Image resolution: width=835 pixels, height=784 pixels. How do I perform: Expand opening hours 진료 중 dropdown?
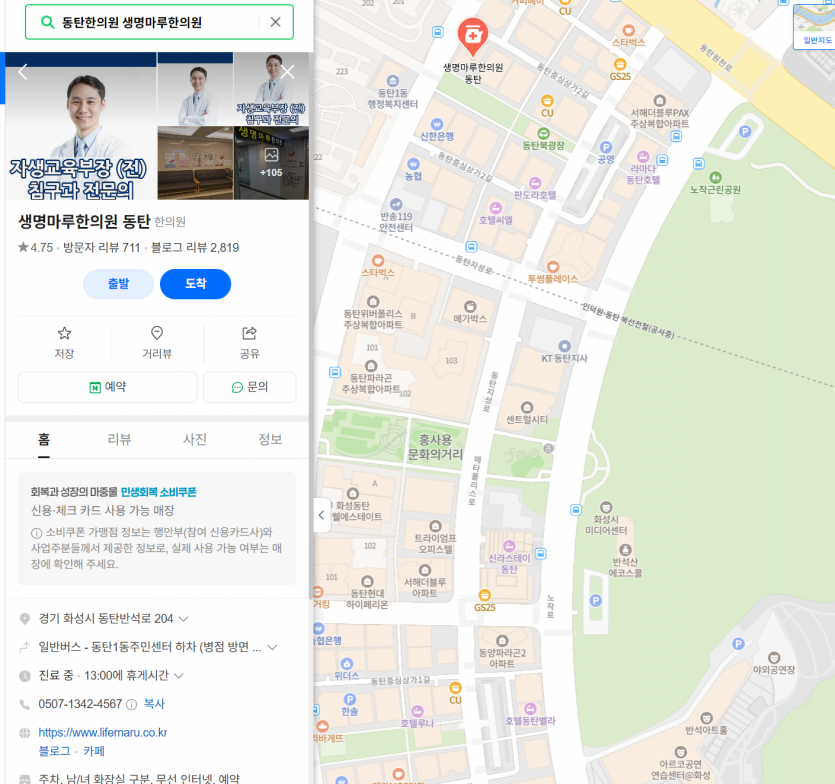coord(178,676)
